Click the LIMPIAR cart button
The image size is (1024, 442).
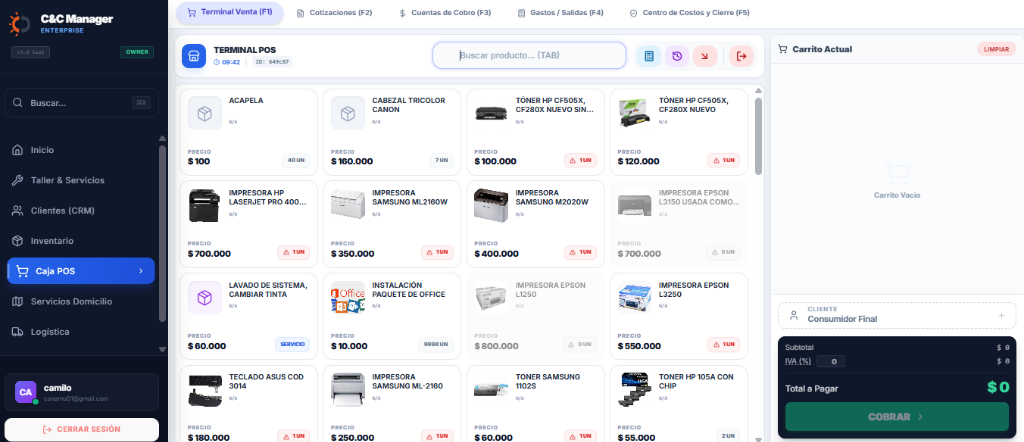coord(997,50)
